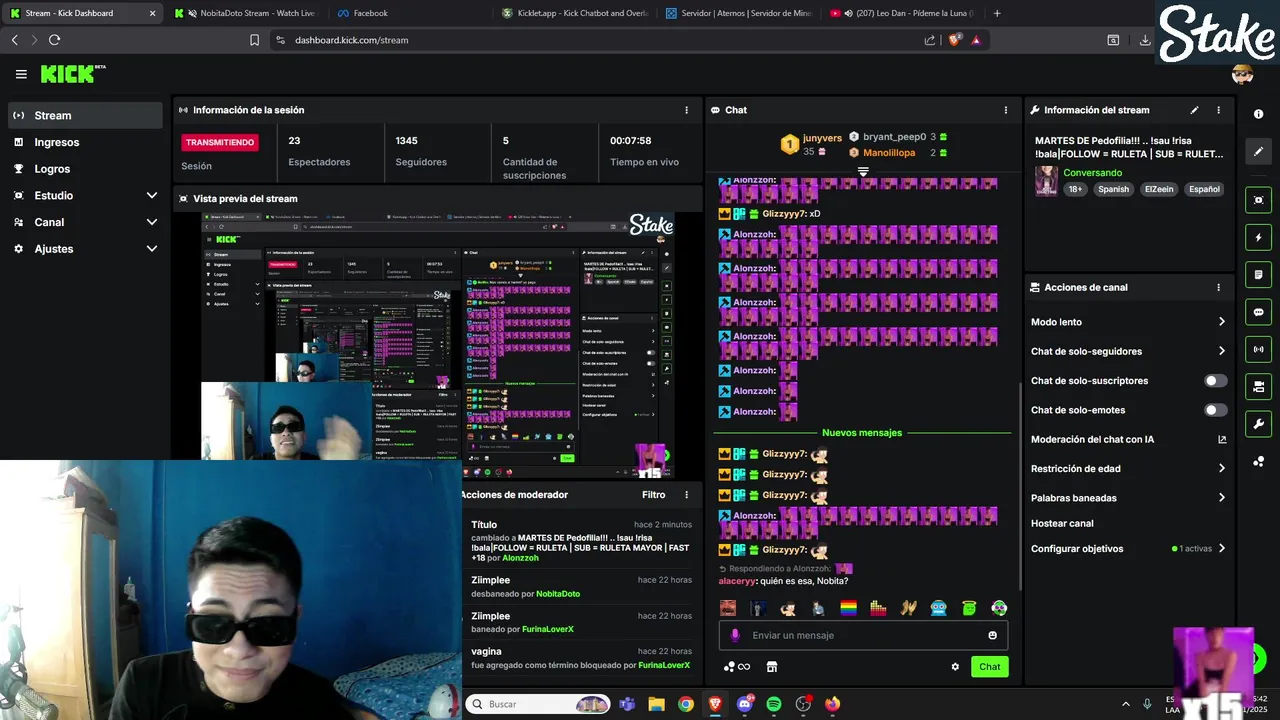
Task: Open Palabras baneadas options chevron
Action: pyautogui.click(x=1221, y=497)
